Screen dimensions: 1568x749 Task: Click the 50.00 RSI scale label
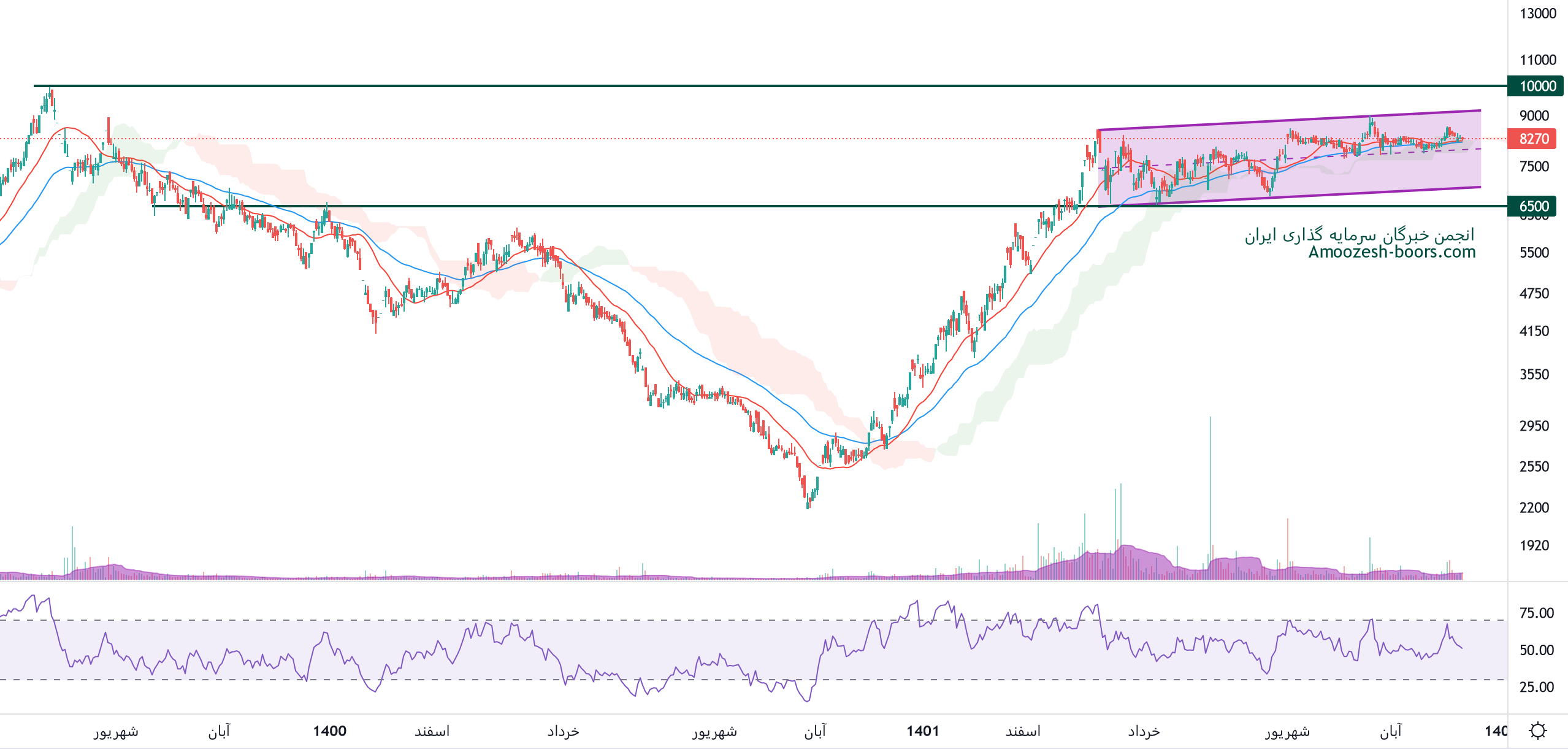point(1536,650)
